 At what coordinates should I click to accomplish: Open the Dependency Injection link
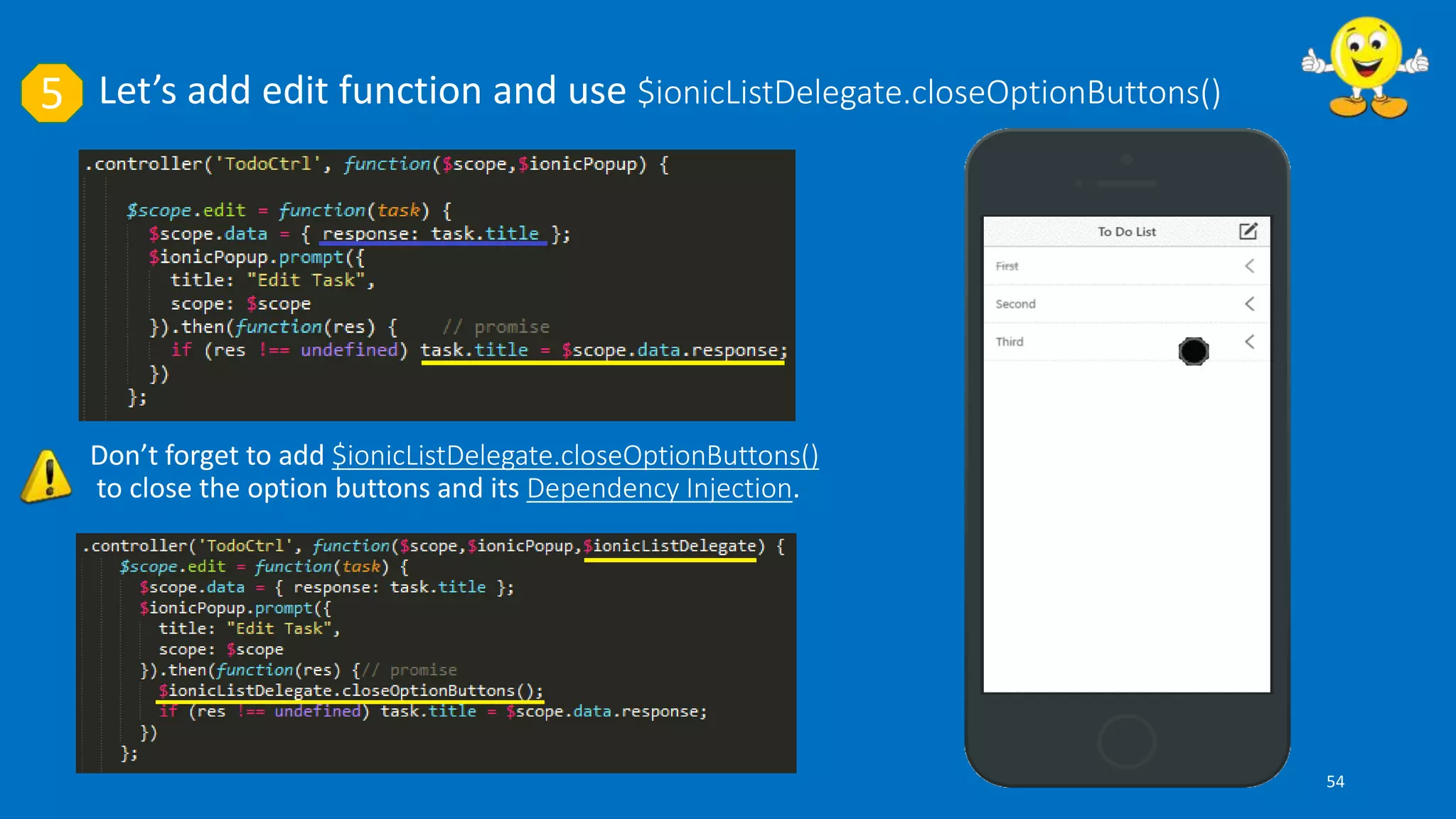click(659, 489)
